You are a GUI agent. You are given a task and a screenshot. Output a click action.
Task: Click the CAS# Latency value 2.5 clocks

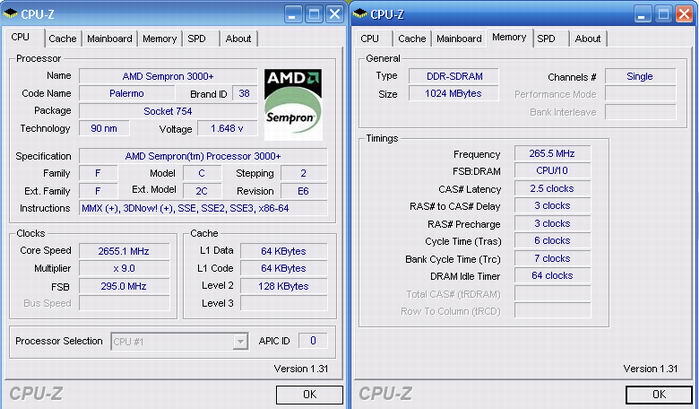click(x=552, y=189)
